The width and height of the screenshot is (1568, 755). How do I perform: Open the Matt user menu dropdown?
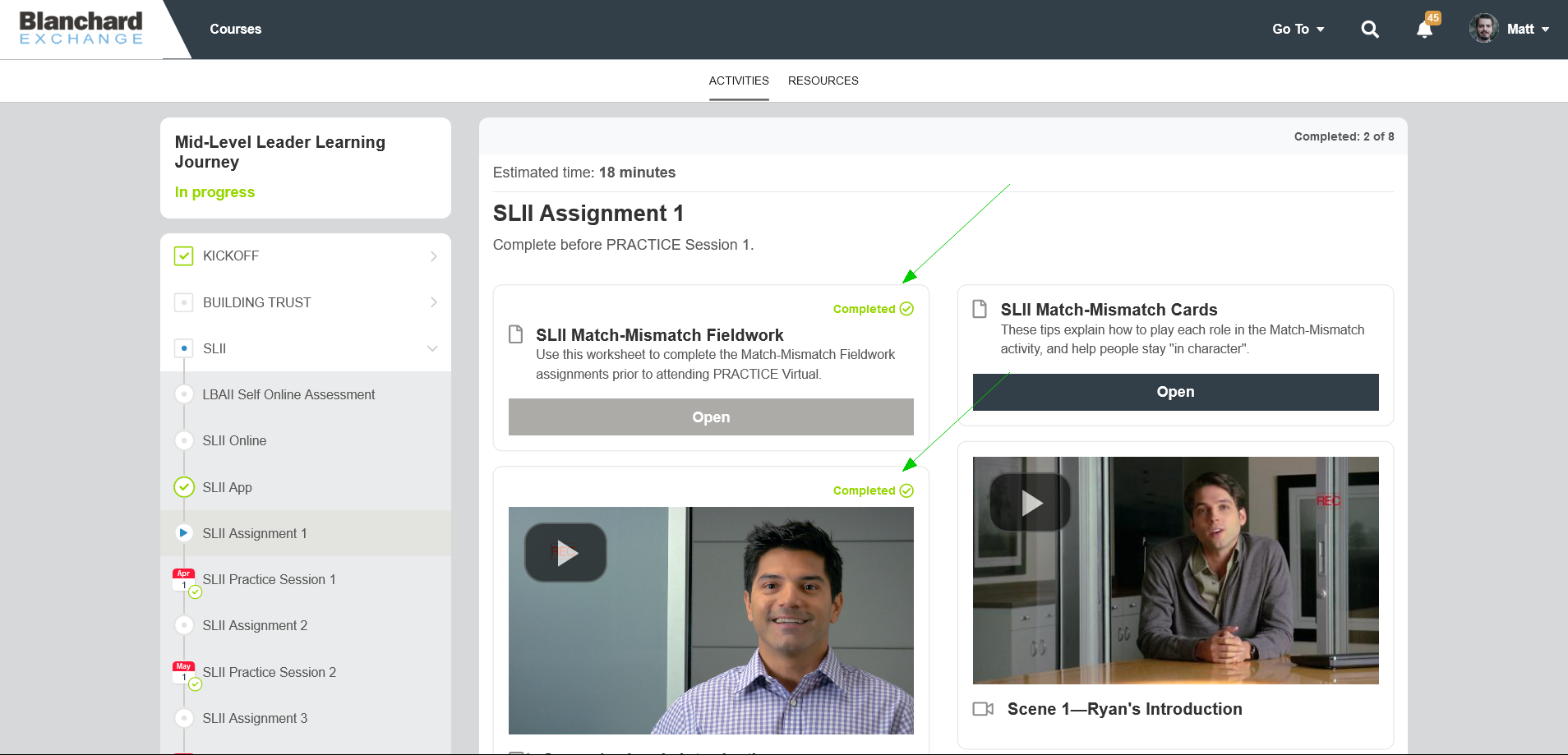(1529, 29)
